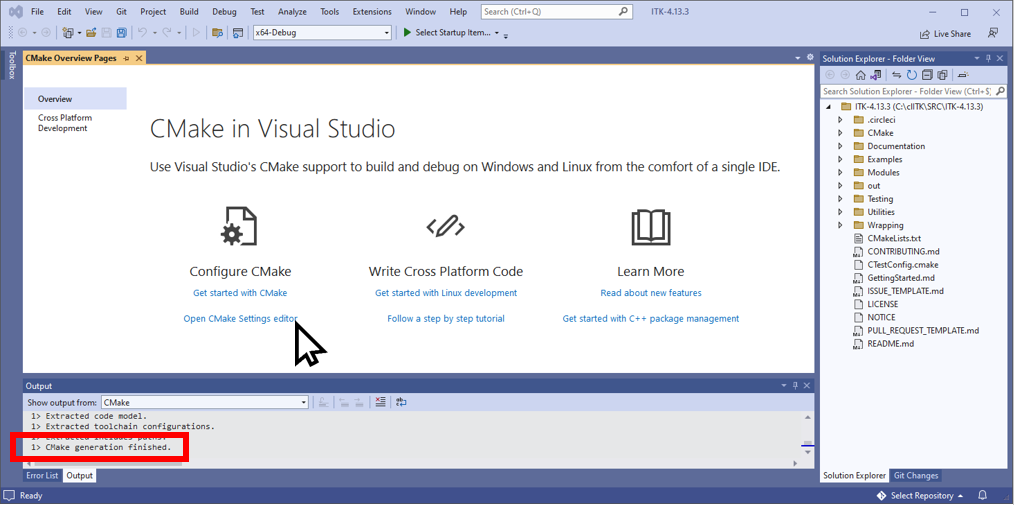Select Cross Platform Development page

(x=65, y=123)
